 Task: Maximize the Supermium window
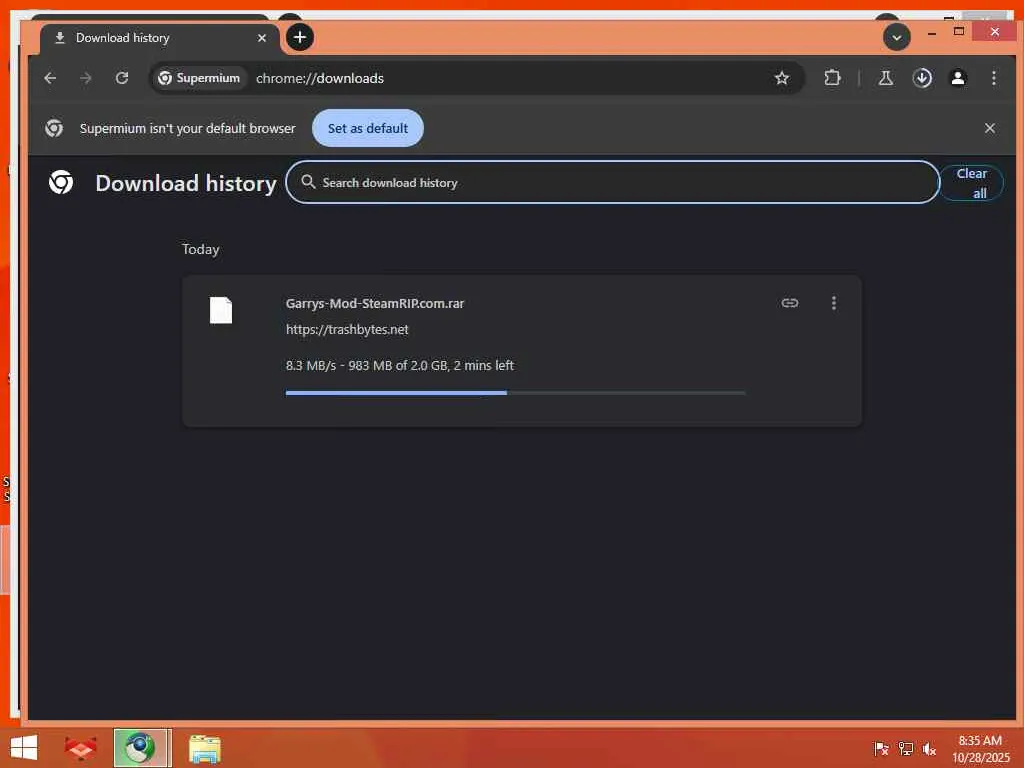959,31
